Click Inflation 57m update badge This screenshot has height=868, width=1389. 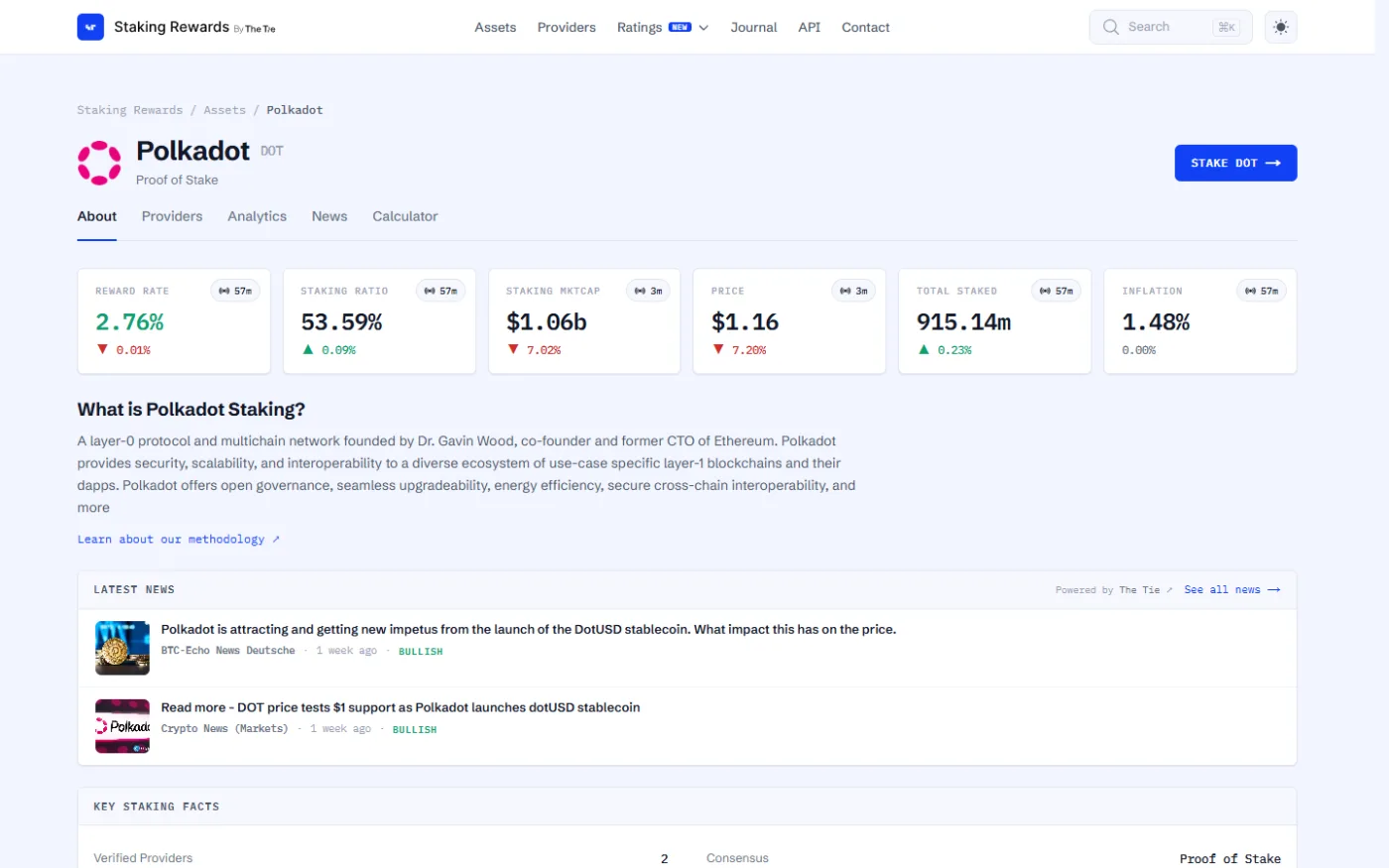point(1263,291)
